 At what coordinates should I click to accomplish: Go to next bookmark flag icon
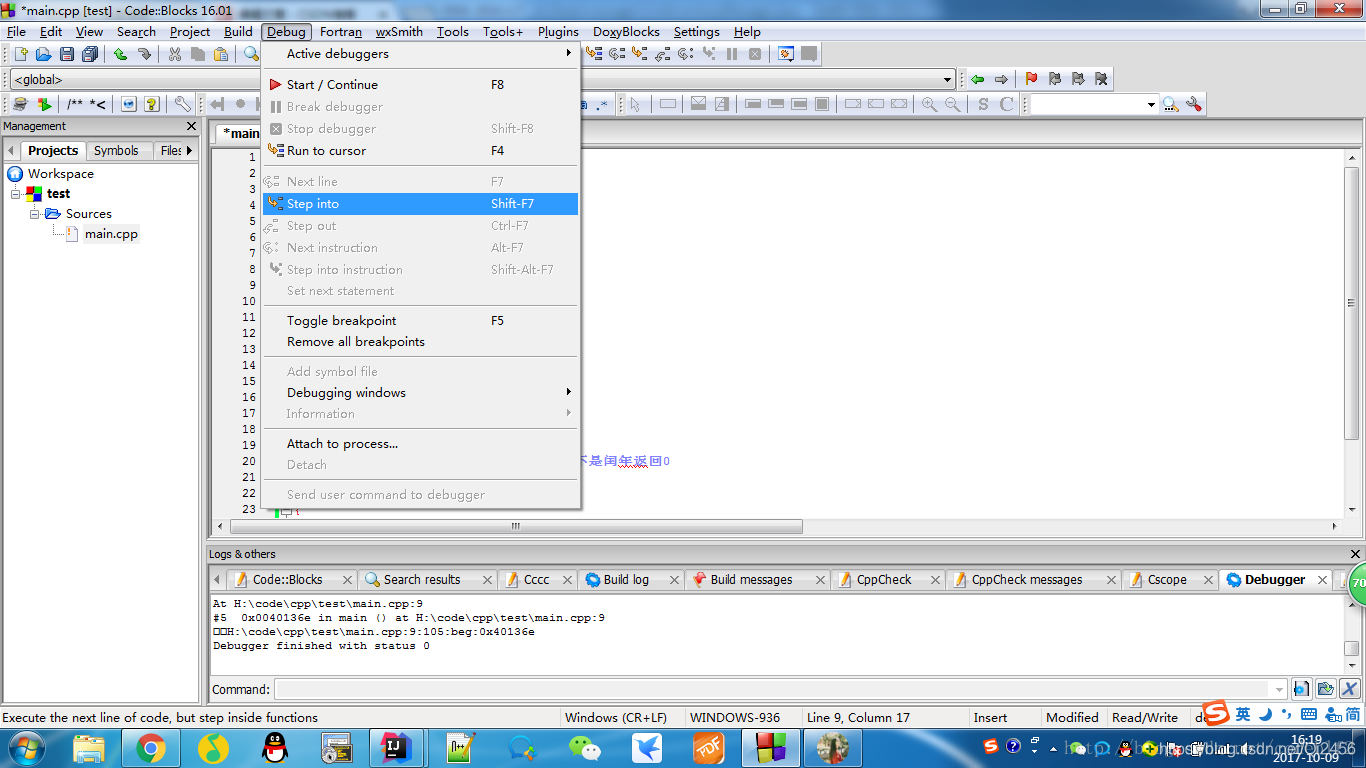coord(1078,79)
